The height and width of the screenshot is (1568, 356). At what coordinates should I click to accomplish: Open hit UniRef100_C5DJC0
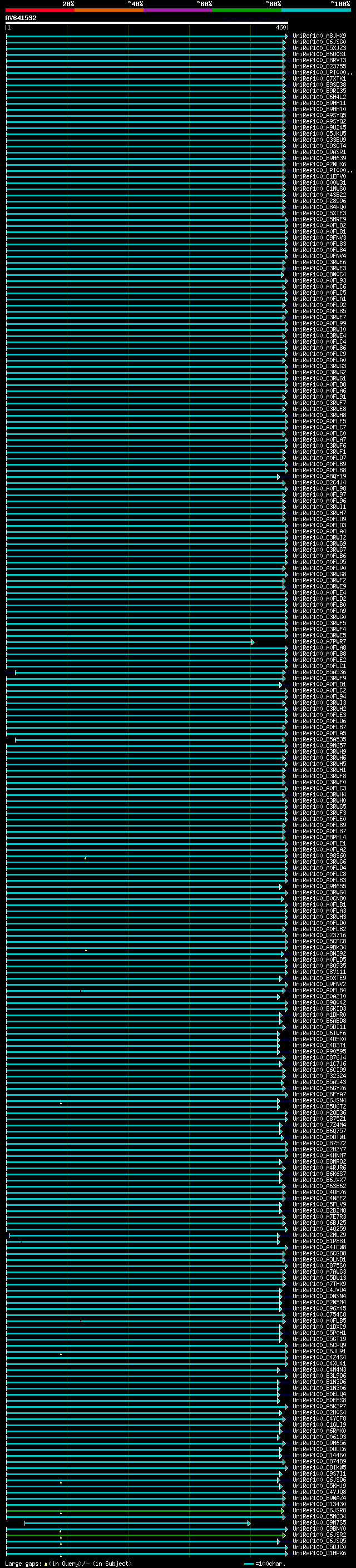(319, 1547)
